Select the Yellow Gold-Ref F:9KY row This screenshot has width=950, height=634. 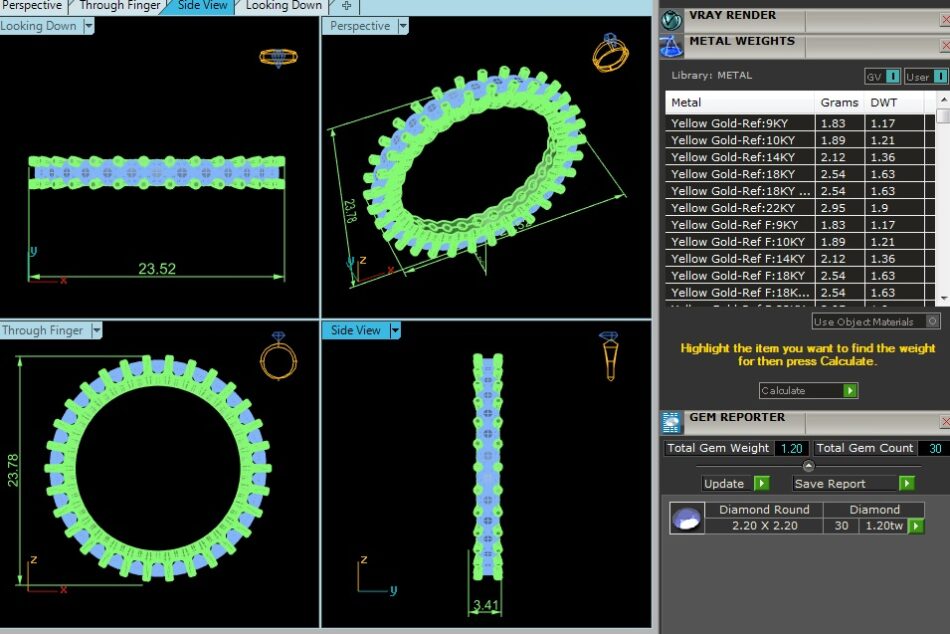[800, 225]
